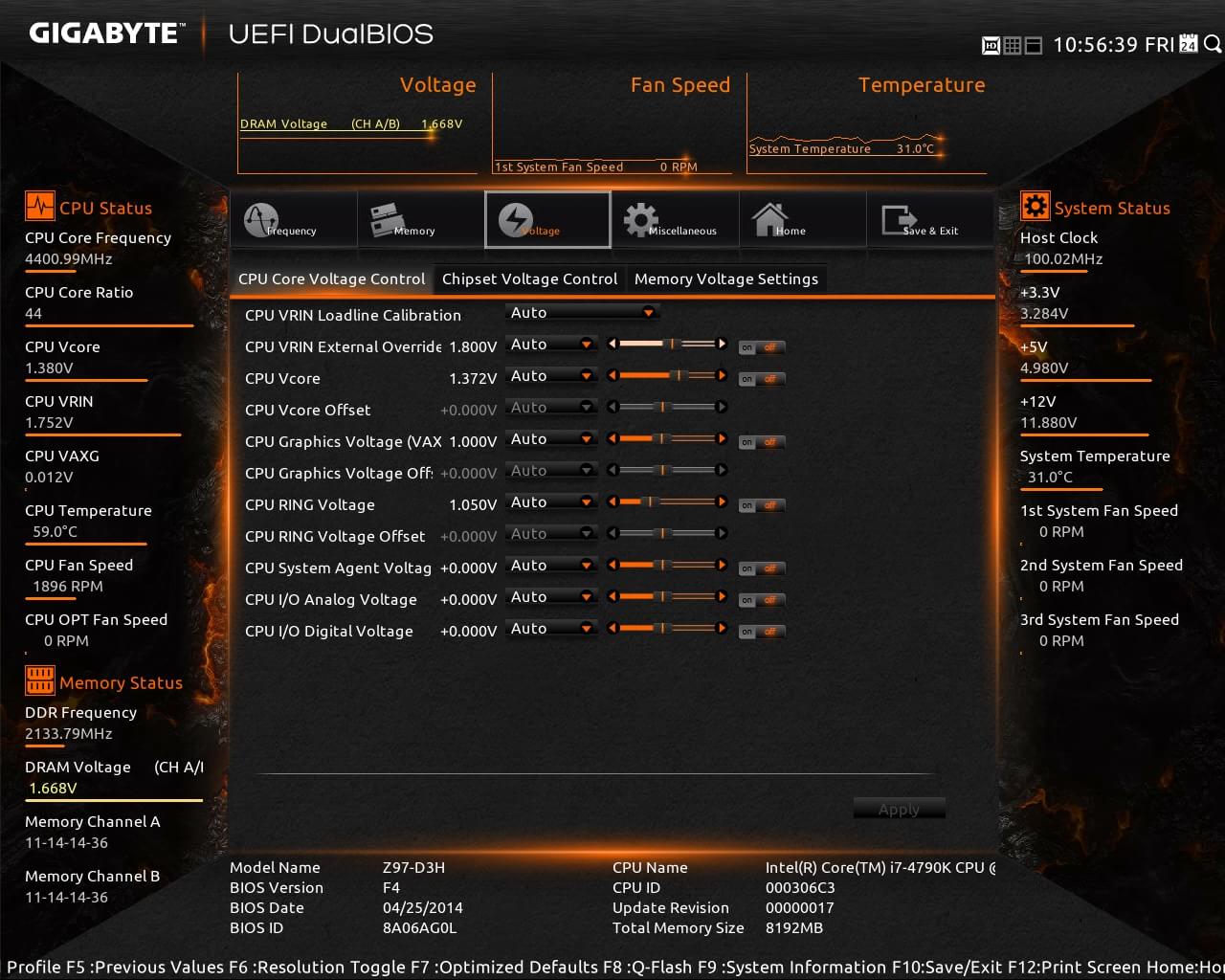
Task: Increase CPU I/O Digital Voltage right arrow
Action: coord(722,628)
